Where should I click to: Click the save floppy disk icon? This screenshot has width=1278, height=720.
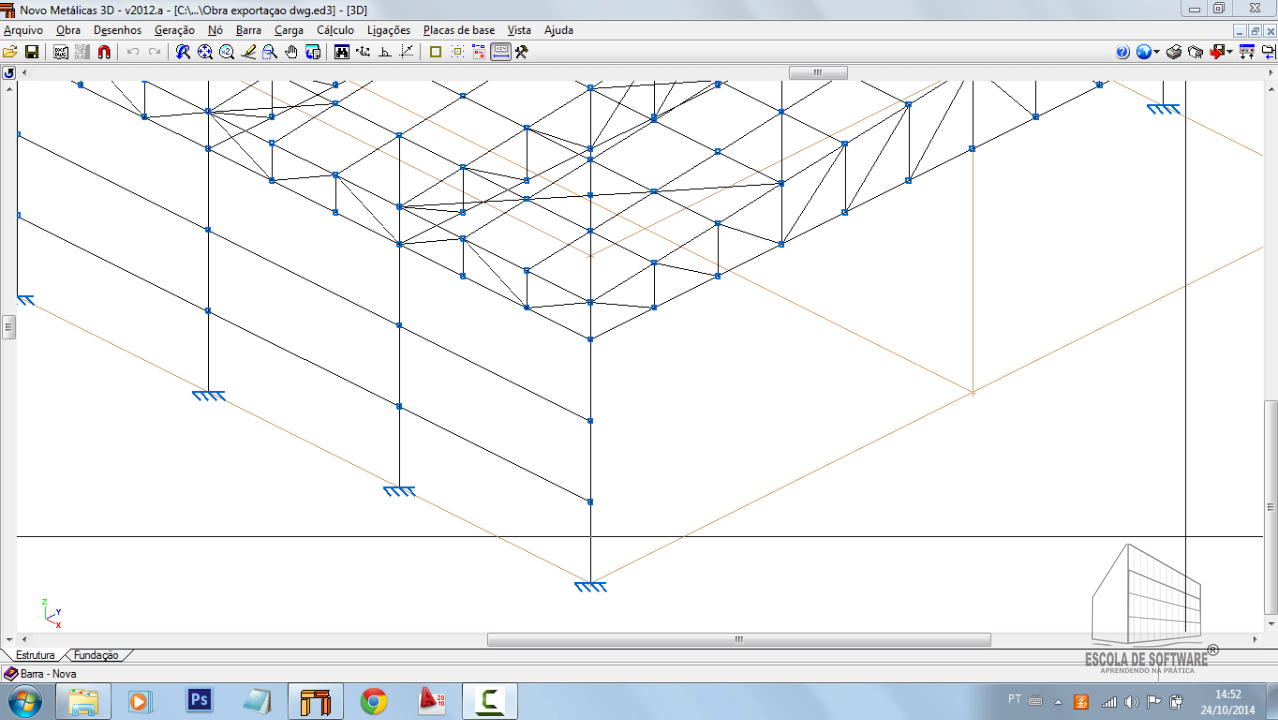[31, 52]
